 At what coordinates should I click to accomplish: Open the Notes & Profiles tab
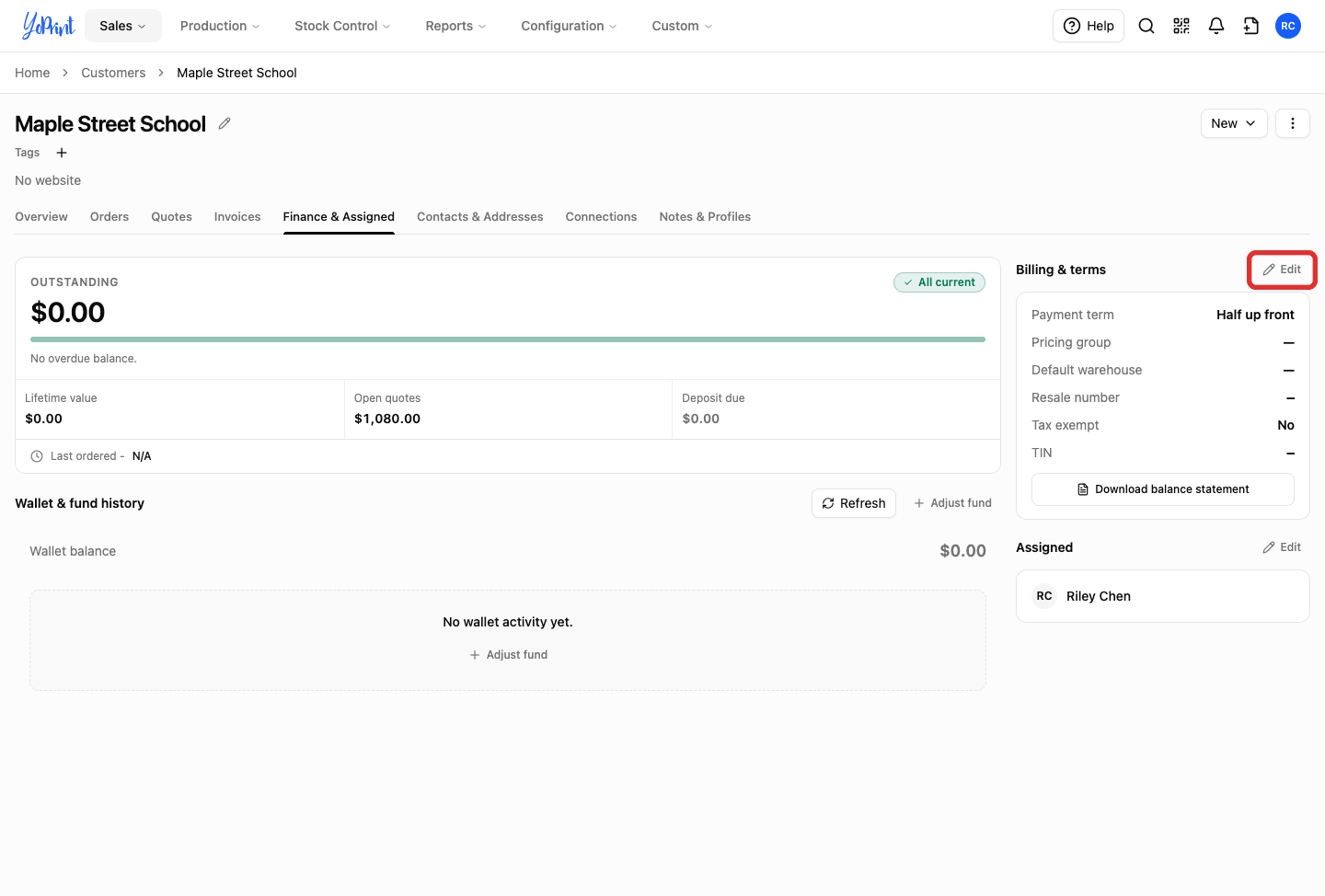click(x=705, y=217)
